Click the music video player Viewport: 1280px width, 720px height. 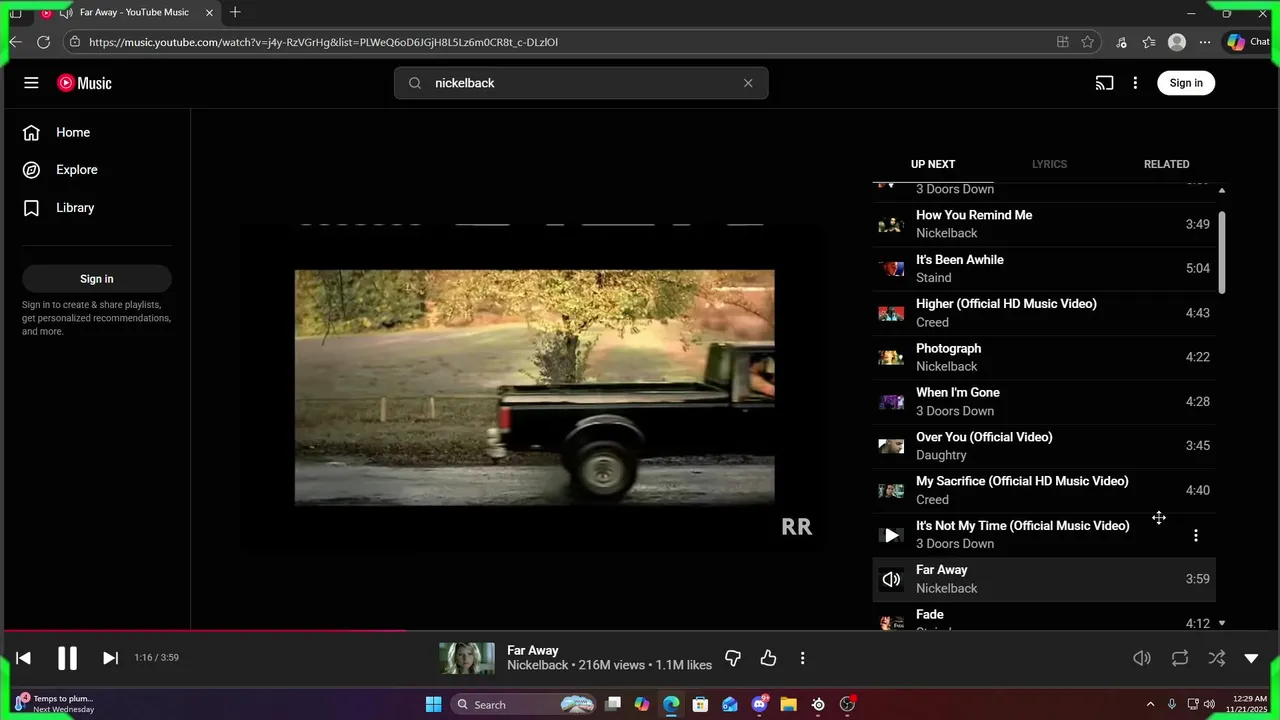point(534,387)
